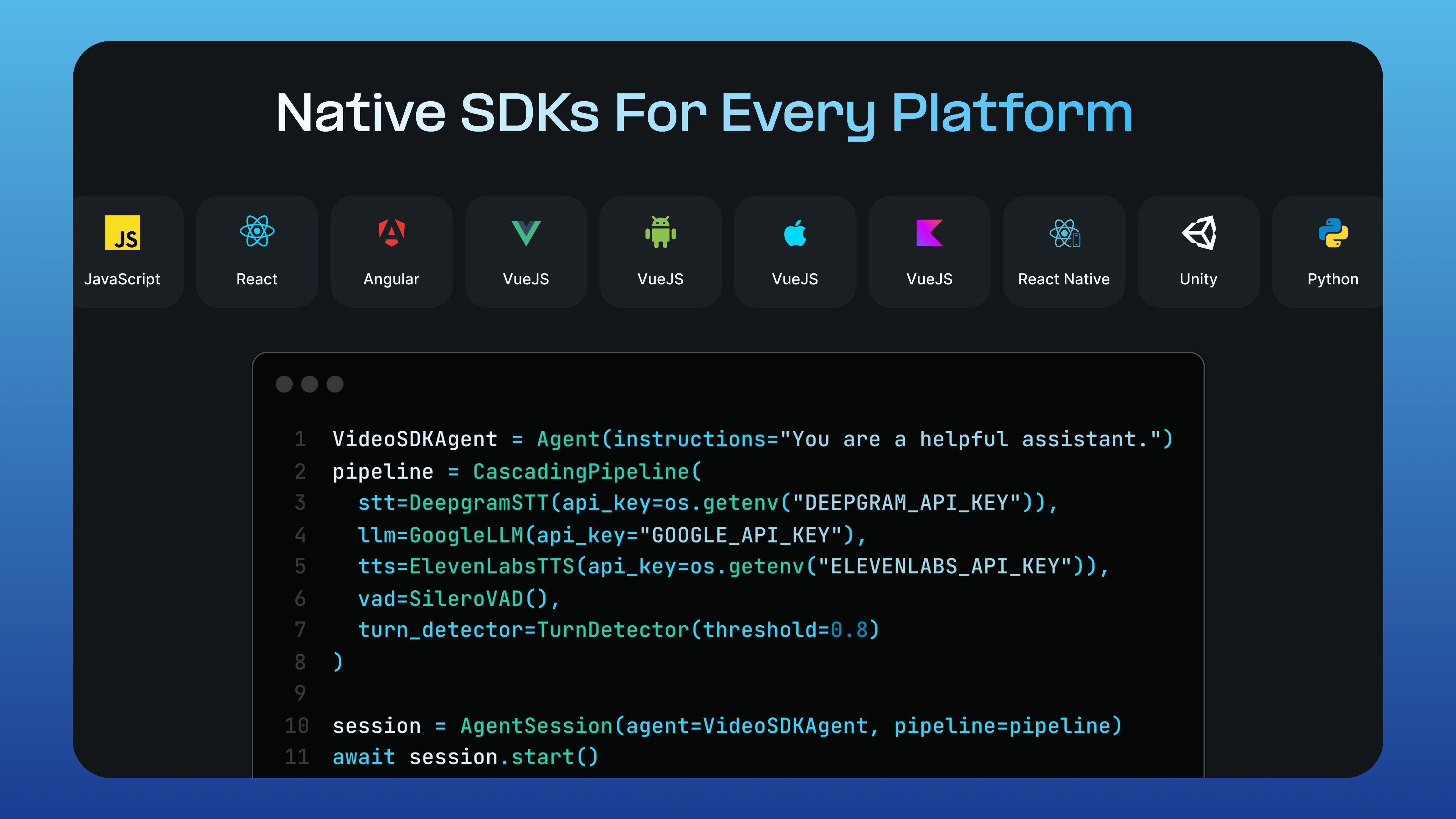Click the React atom logo icon
The height and width of the screenshot is (819, 1456).
257,231
